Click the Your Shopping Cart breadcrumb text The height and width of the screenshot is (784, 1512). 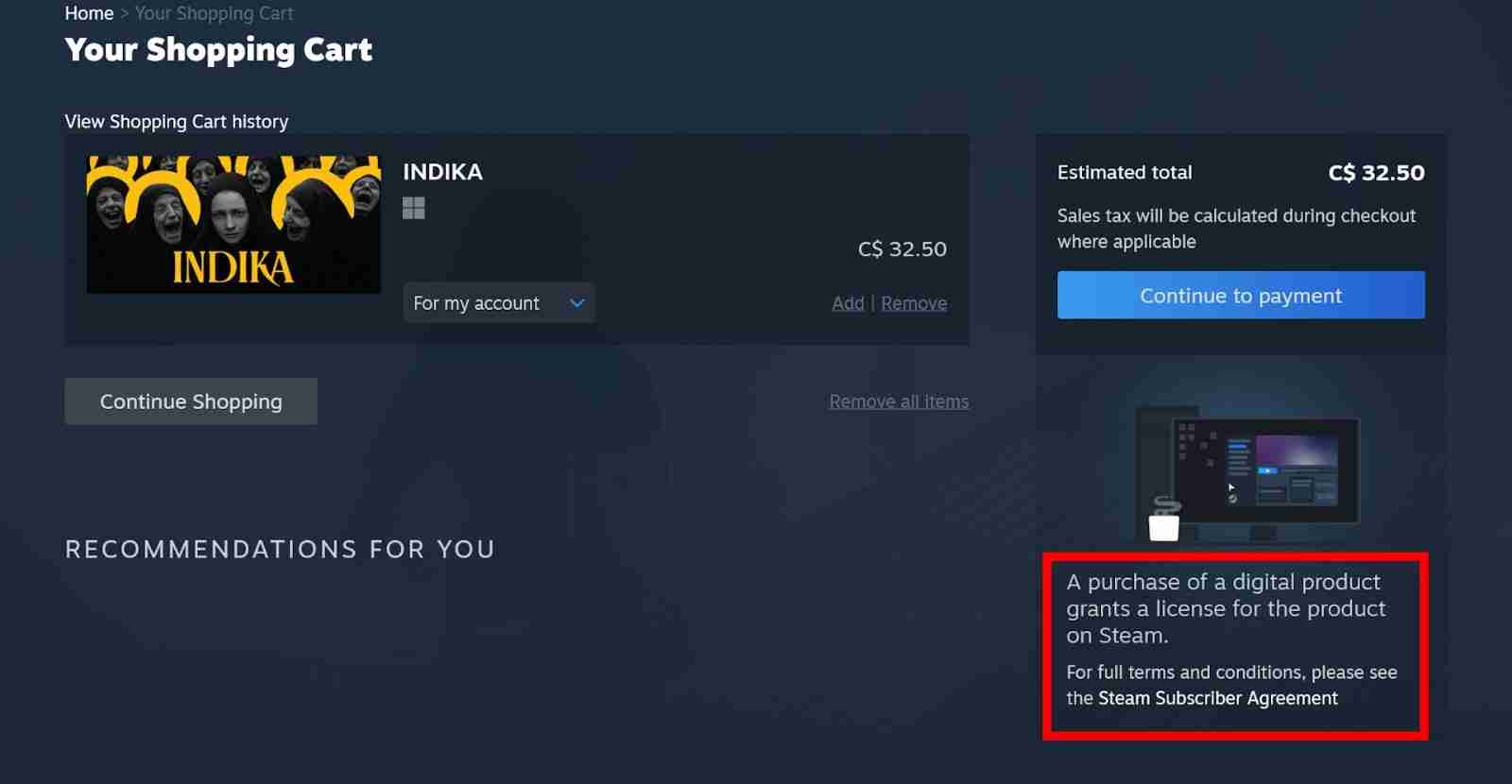[214, 13]
